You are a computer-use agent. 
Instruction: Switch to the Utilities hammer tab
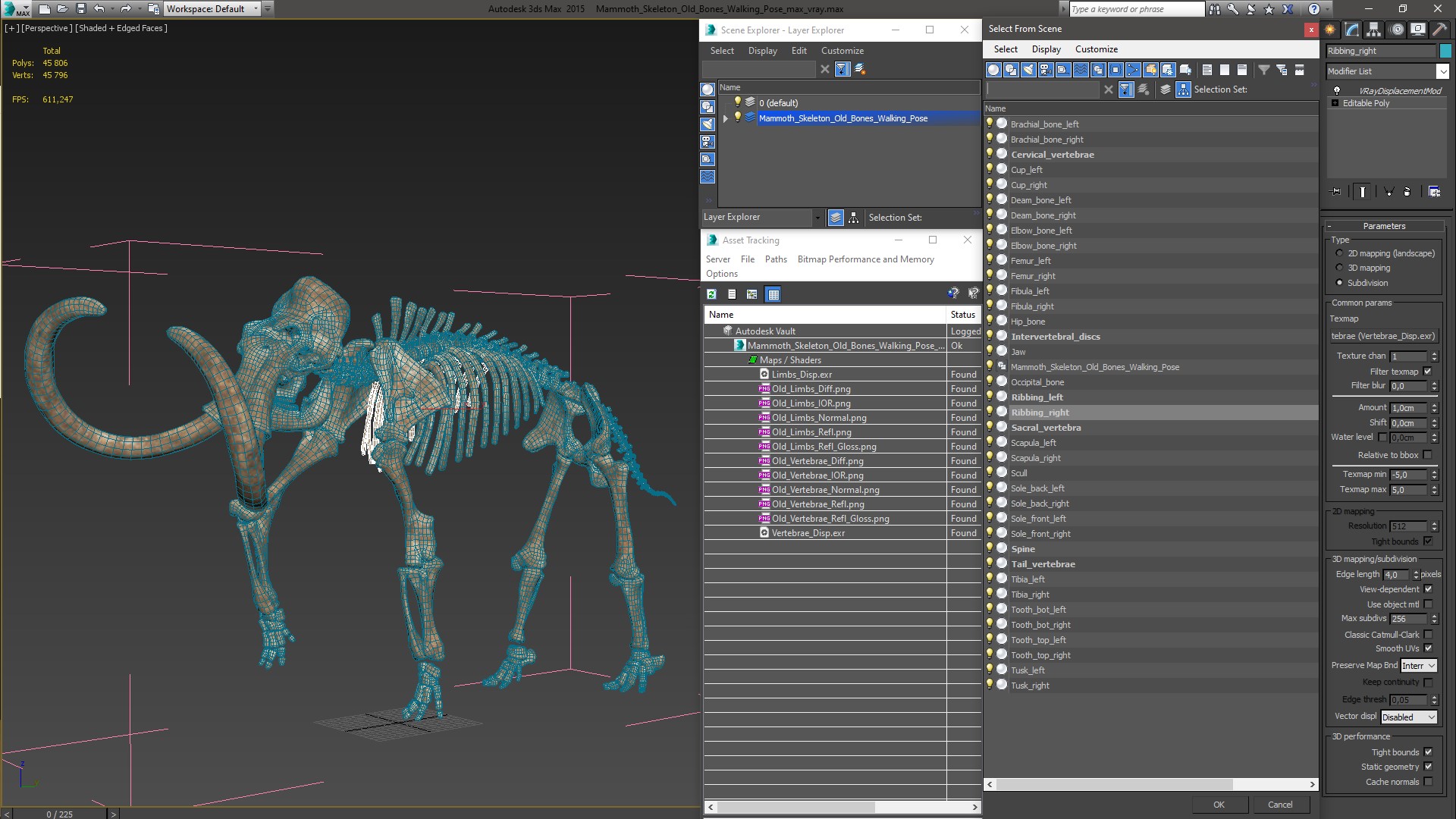click(1439, 30)
